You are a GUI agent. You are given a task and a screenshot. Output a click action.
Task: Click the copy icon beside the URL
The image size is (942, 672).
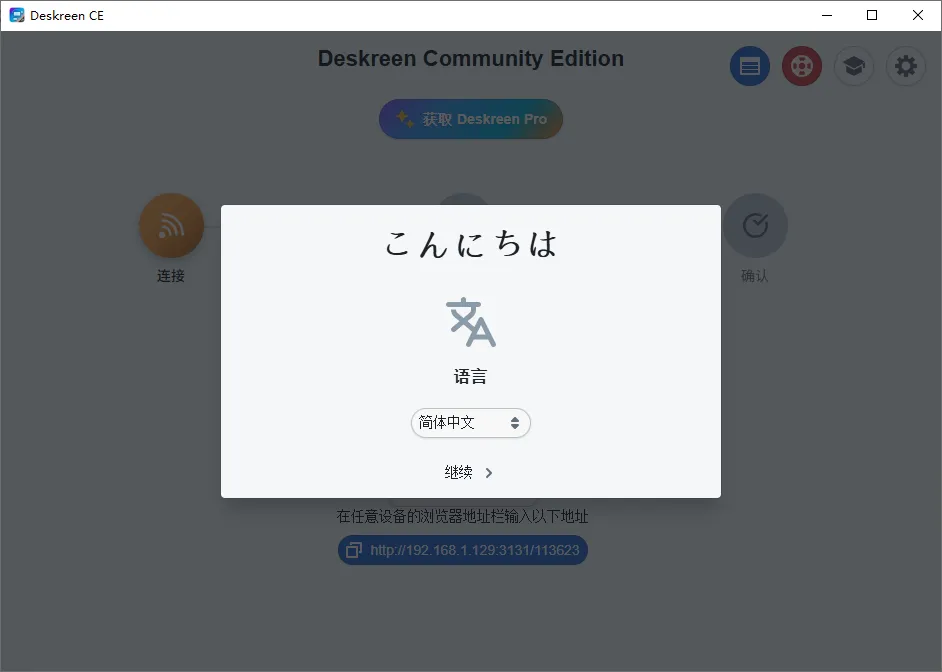click(354, 550)
